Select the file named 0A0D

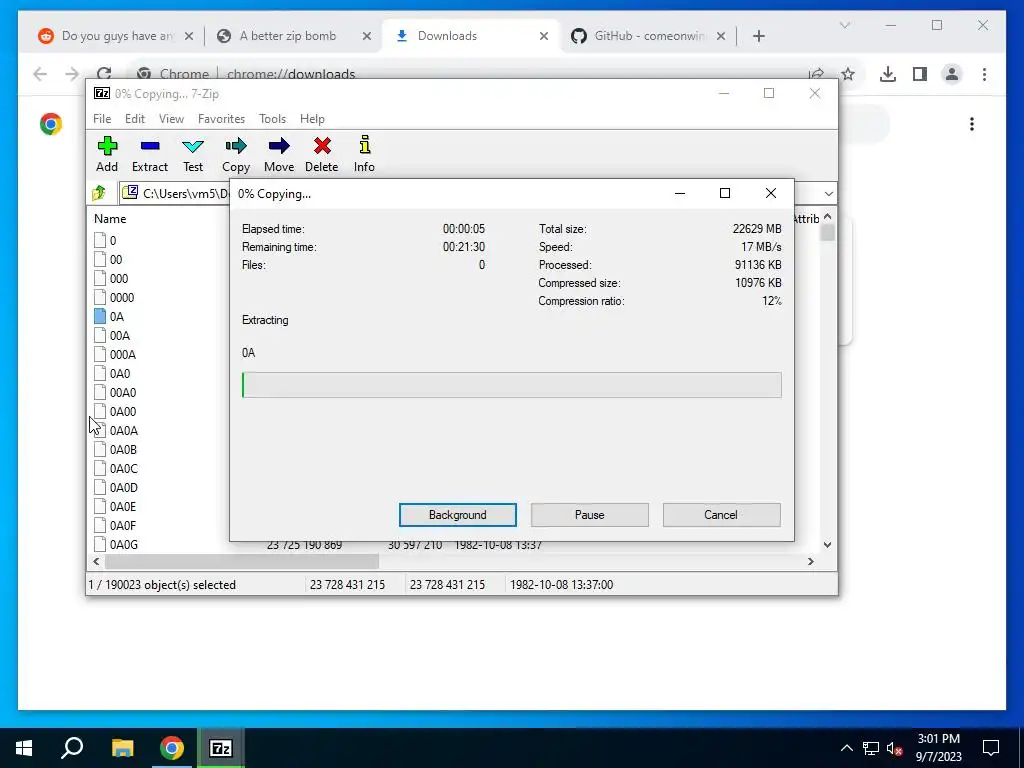[x=116, y=487]
